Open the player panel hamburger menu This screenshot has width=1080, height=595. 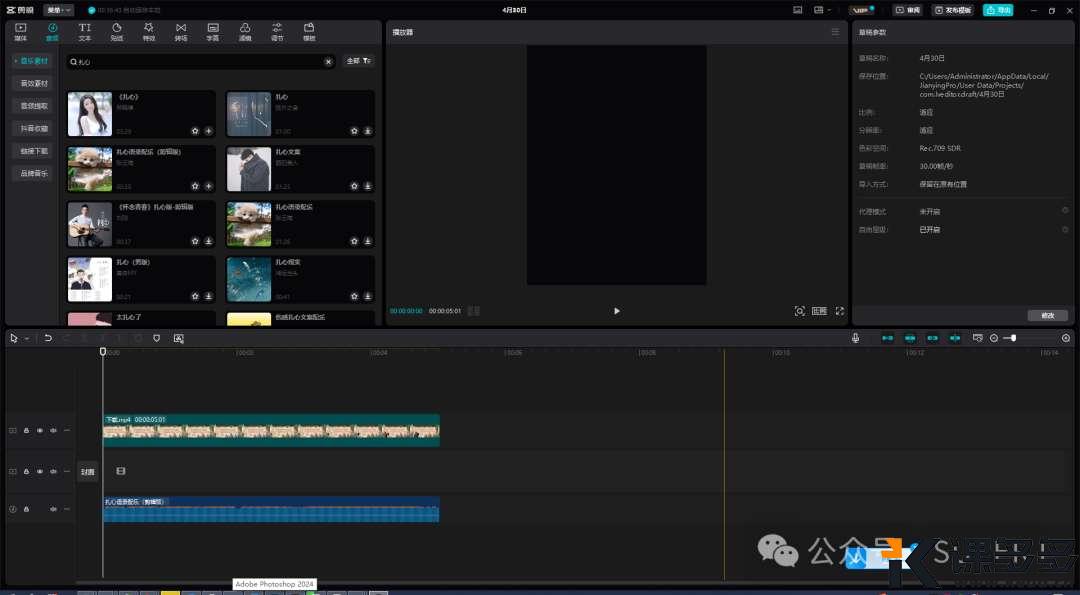(x=835, y=32)
